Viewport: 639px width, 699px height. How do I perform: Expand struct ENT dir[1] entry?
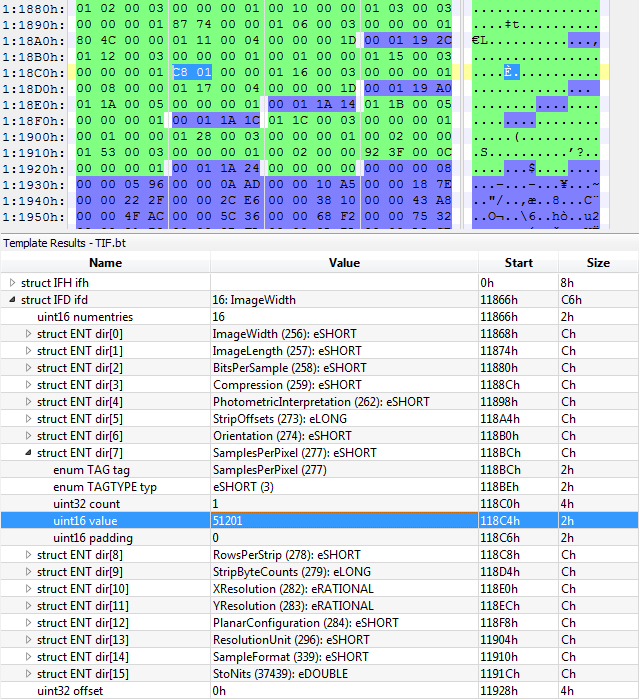point(28,351)
